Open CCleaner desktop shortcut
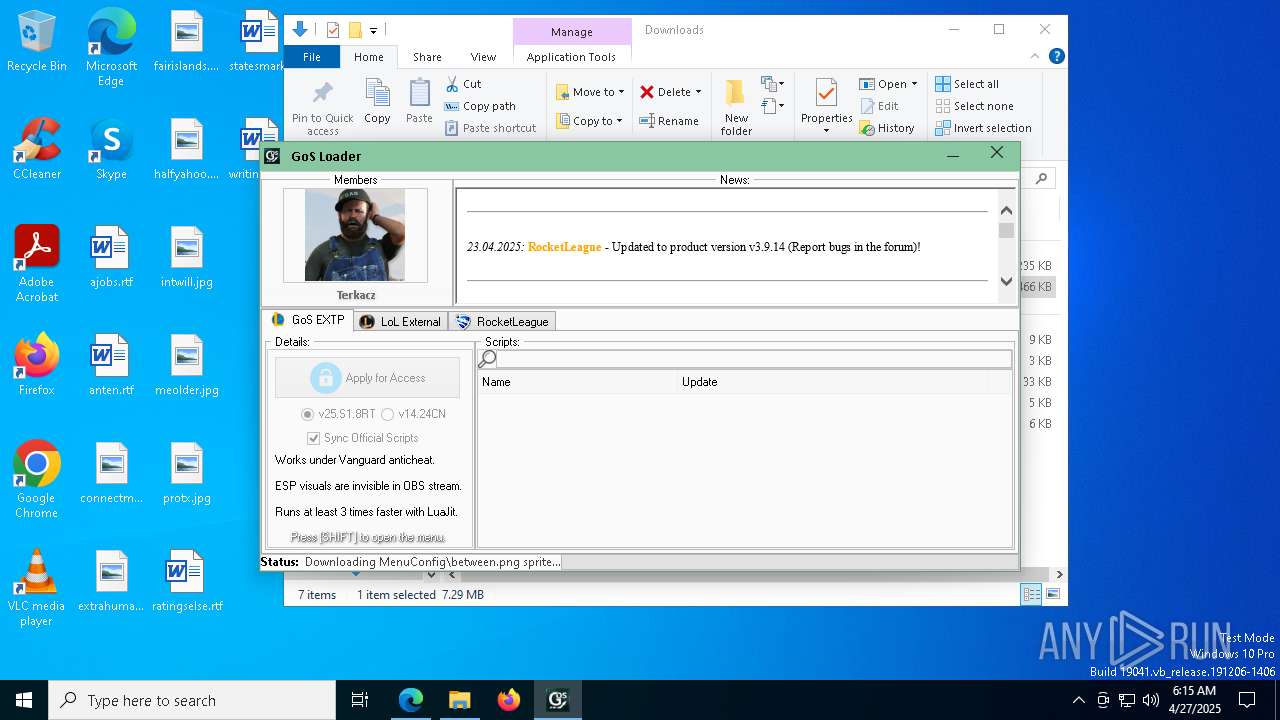Image resolution: width=1280 pixels, height=720 pixels. click(36, 149)
